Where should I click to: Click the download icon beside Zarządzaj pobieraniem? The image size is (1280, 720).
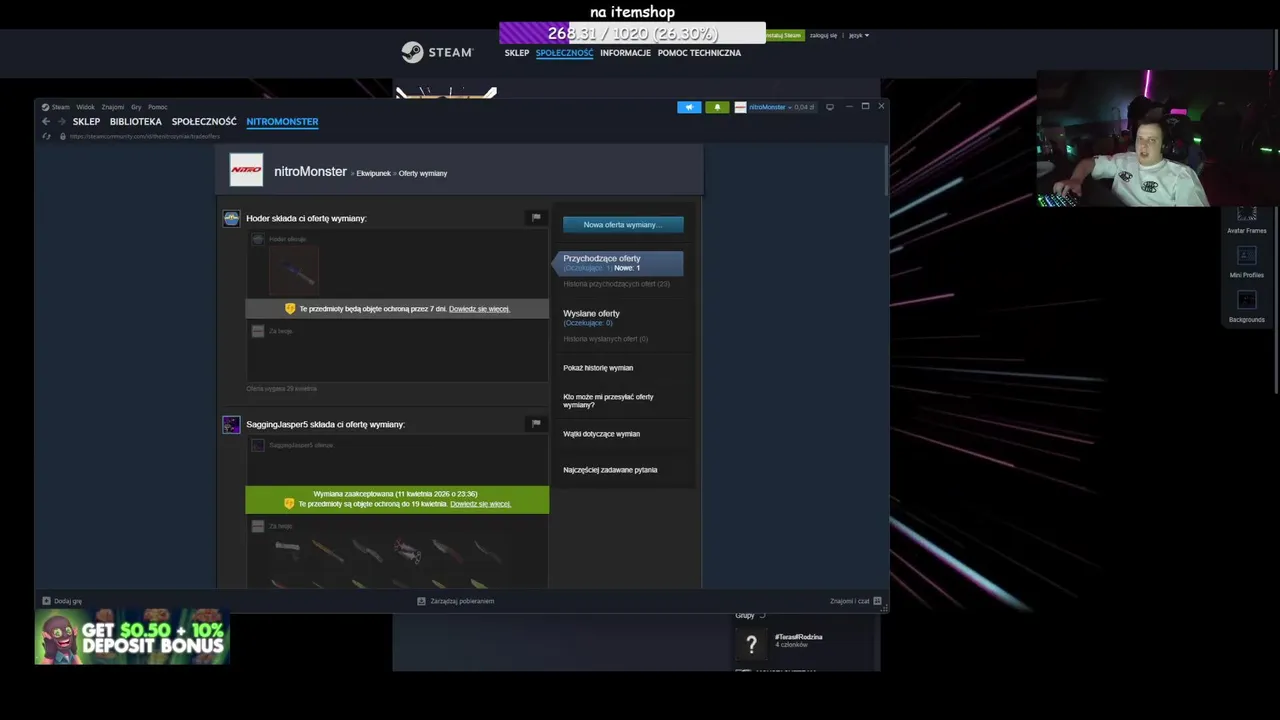point(422,601)
